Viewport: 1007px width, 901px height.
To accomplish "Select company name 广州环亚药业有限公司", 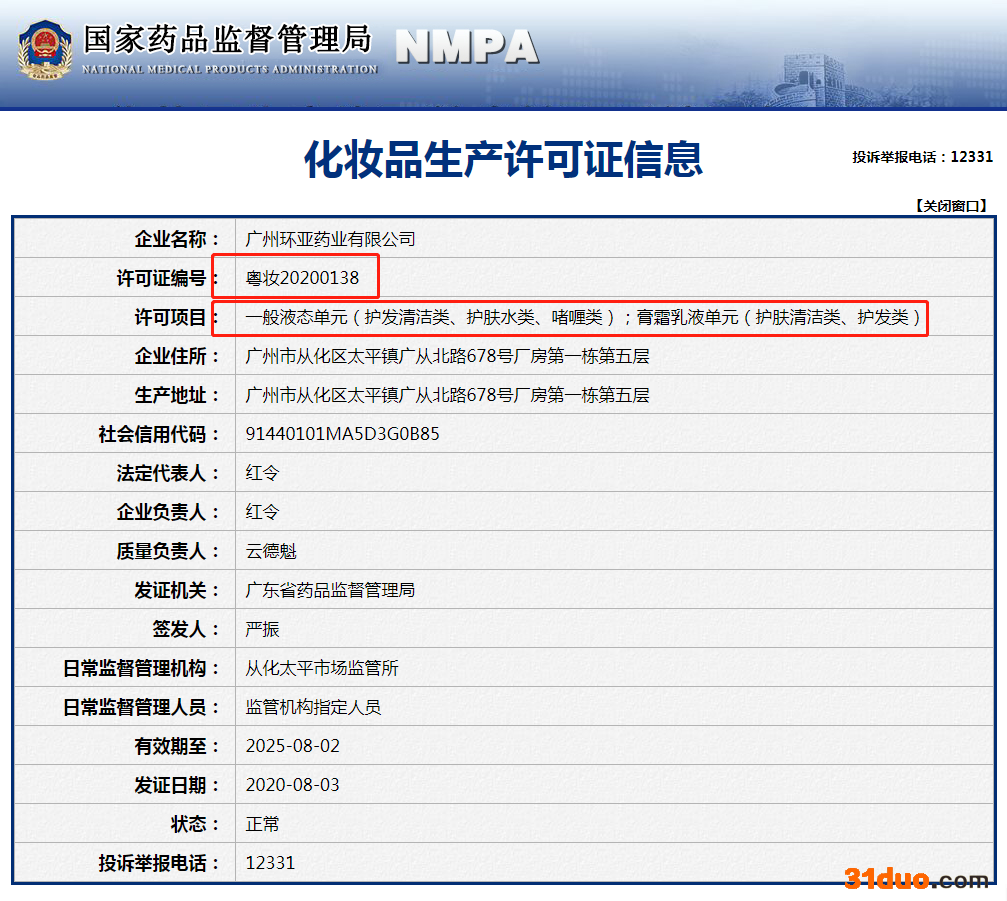I will 330,239.
